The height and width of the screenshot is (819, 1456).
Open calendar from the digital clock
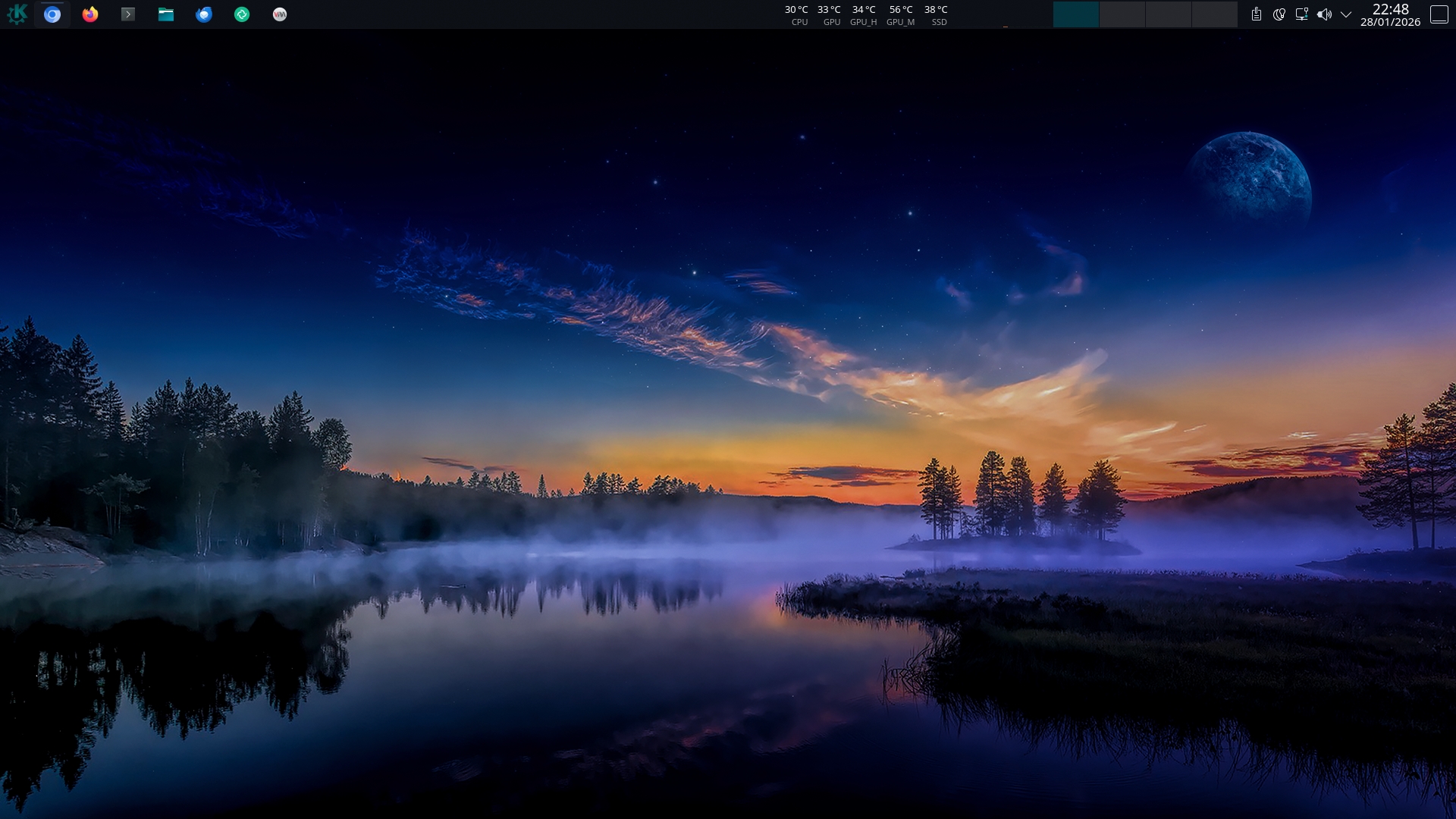1390,14
